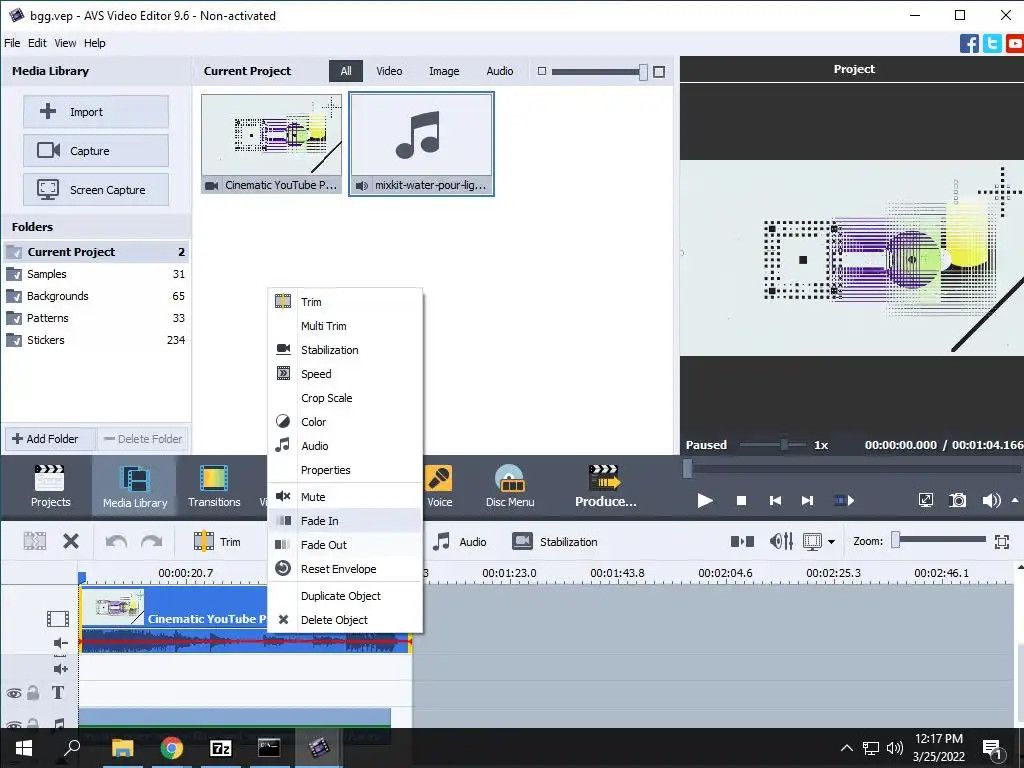Click the Add Folder button

pos(51,439)
